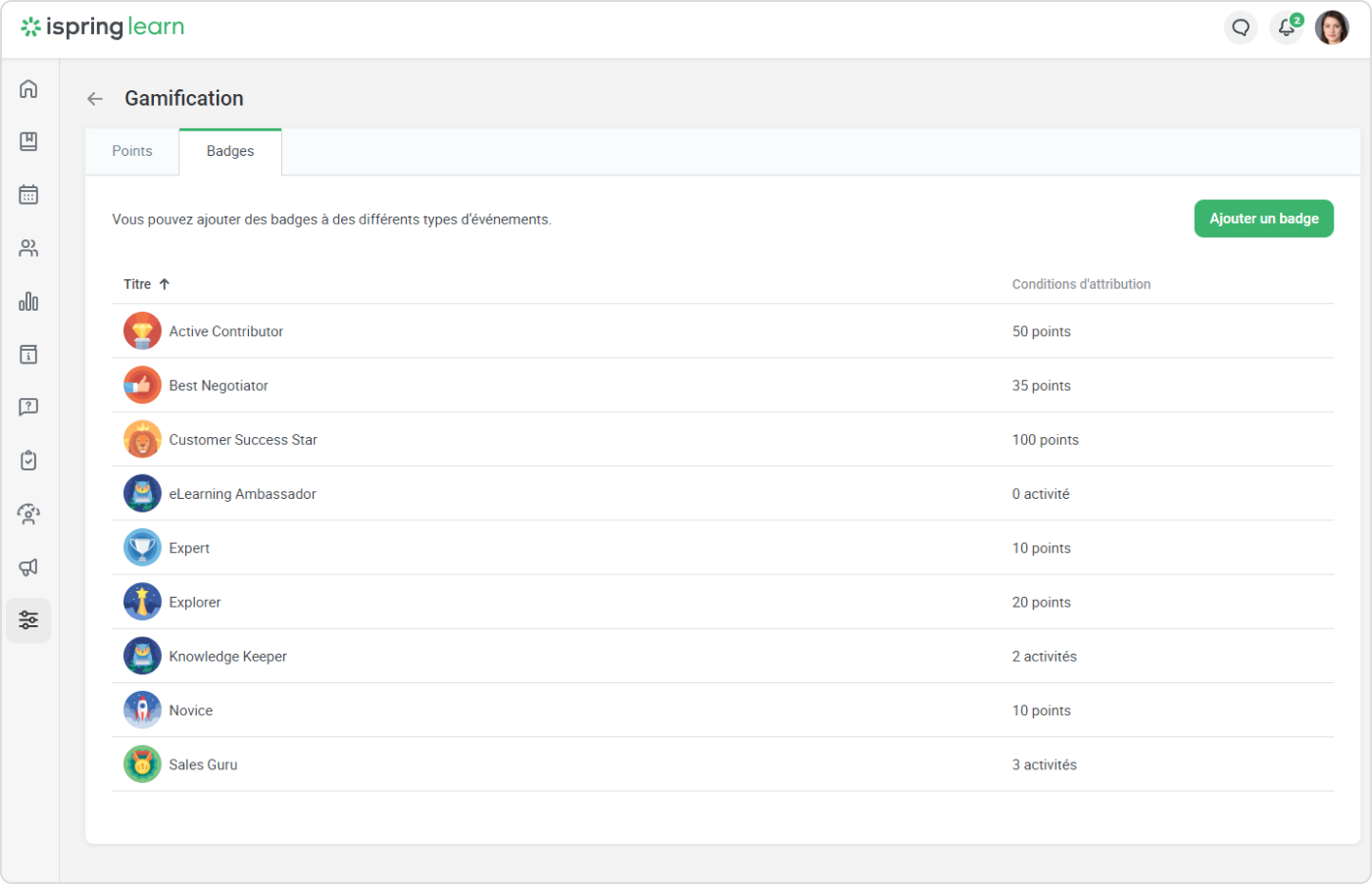Click the Ajouter un badge button
The width and height of the screenshot is (1372, 884).
(x=1263, y=219)
